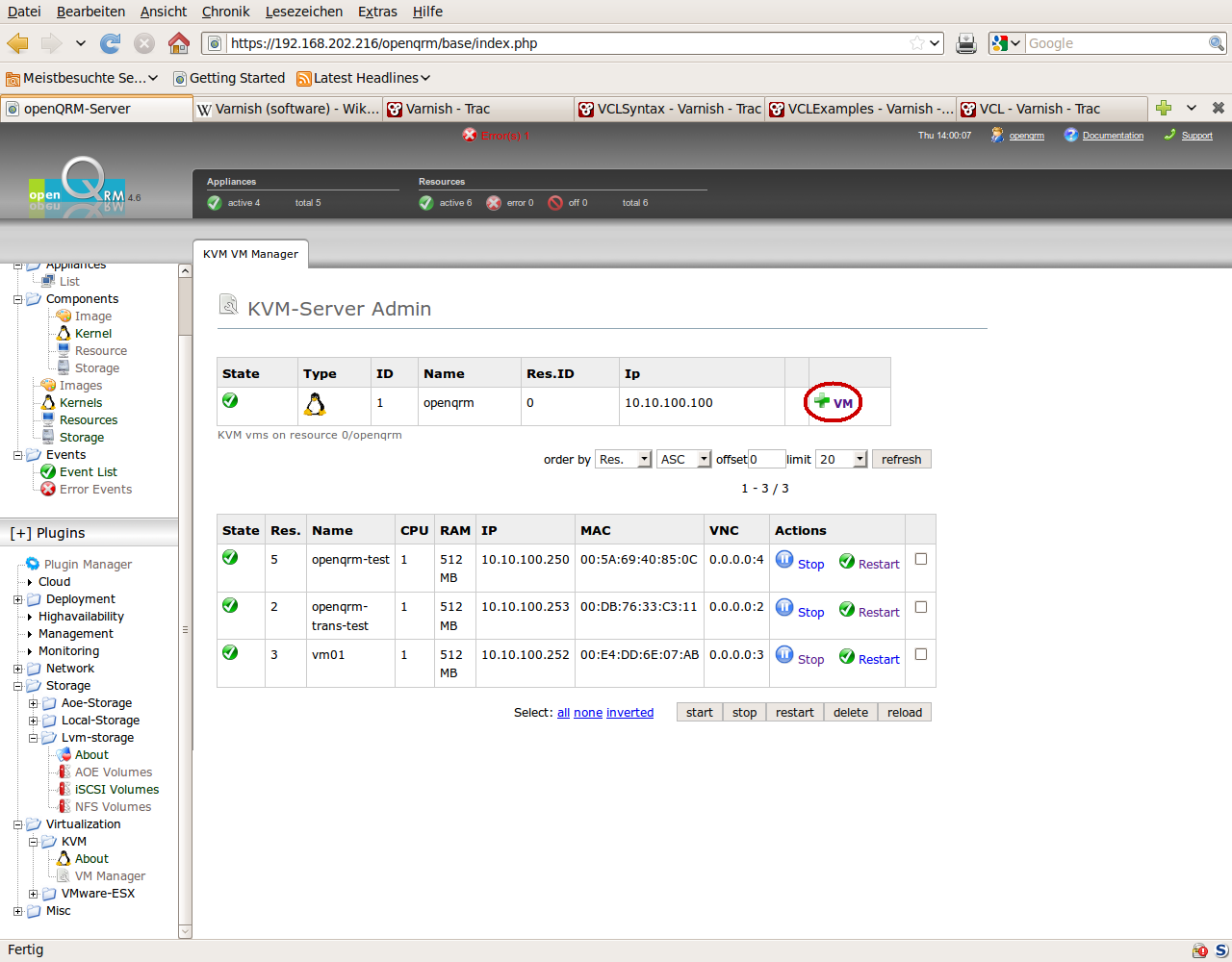1232x962 pixels.
Task: Select the openqrm-trans-test row checkbox
Action: click(921, 607)
